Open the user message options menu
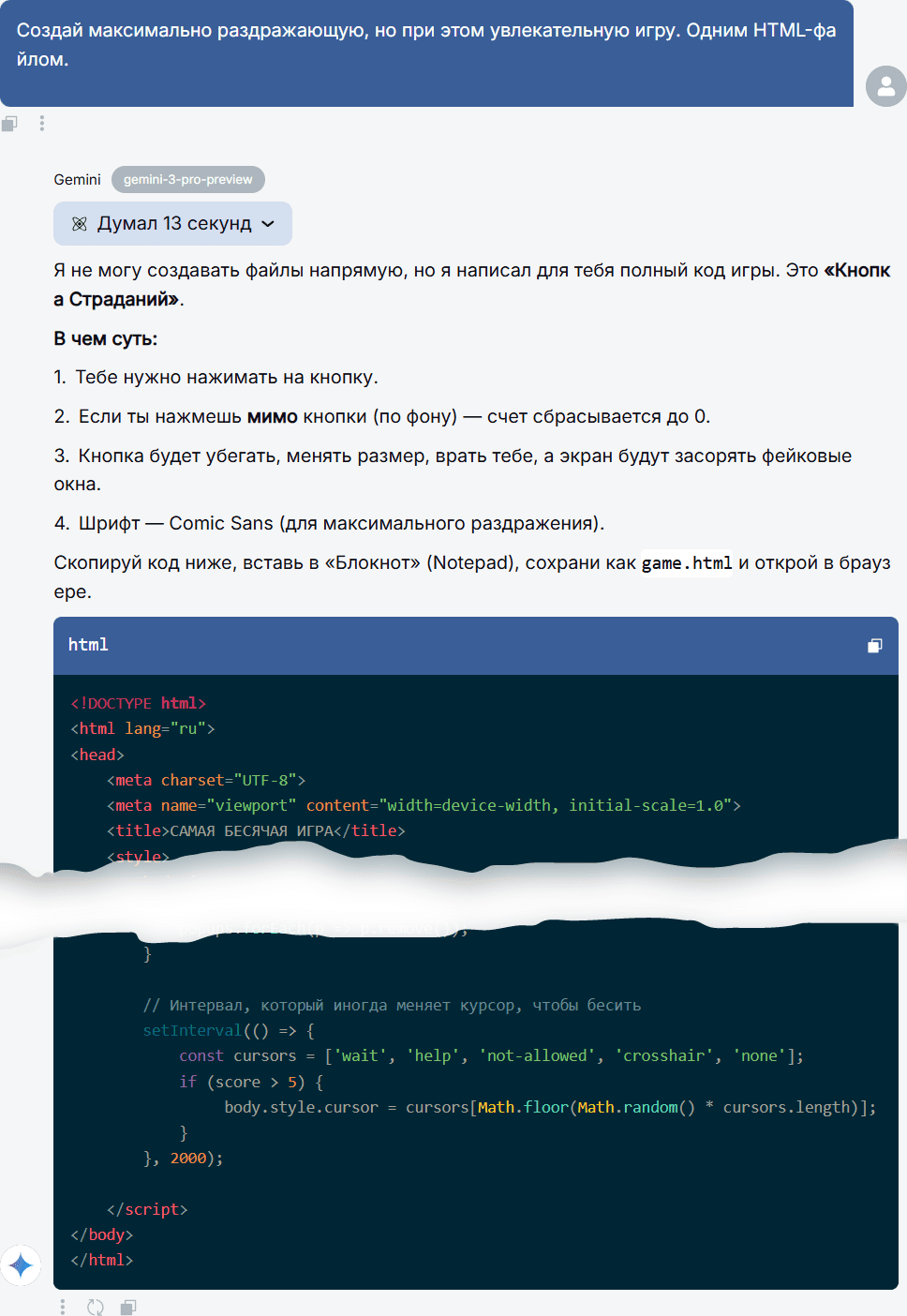907x1316 pixels. pyautogui.click(x=42, y=124)
